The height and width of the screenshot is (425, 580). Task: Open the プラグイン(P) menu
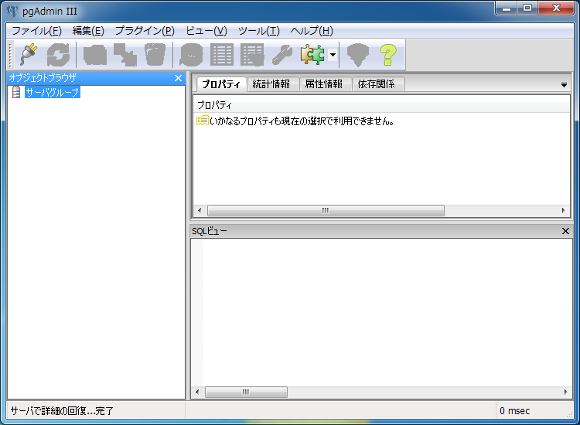click(145, 31)
